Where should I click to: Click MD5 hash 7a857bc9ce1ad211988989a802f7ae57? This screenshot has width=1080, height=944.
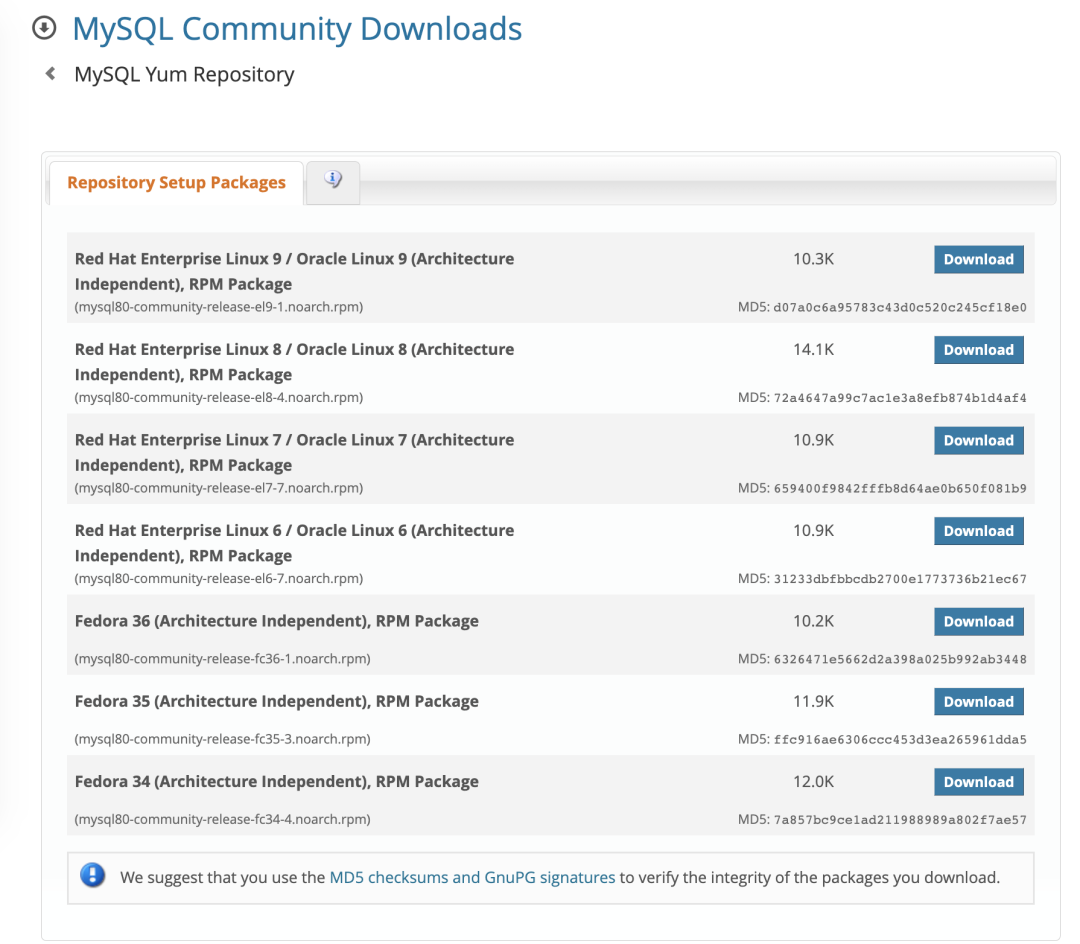coord(900,820)
